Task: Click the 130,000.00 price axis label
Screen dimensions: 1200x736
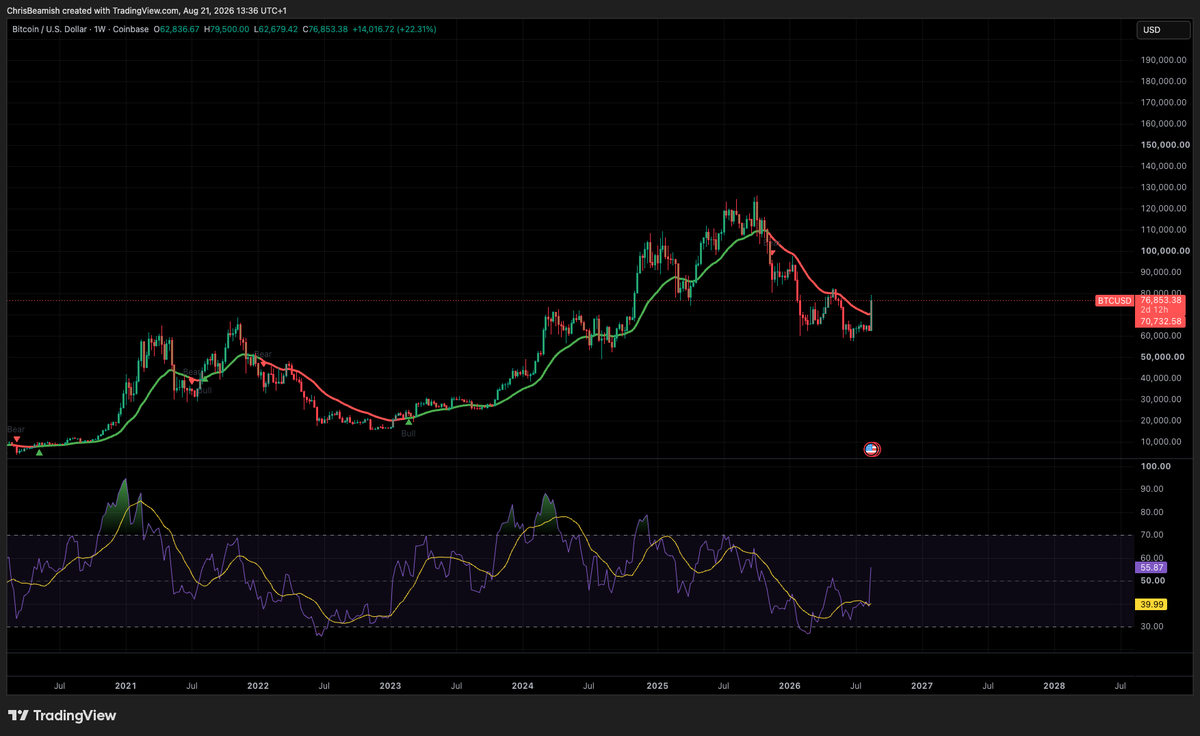Action: tap(1163, 188)
